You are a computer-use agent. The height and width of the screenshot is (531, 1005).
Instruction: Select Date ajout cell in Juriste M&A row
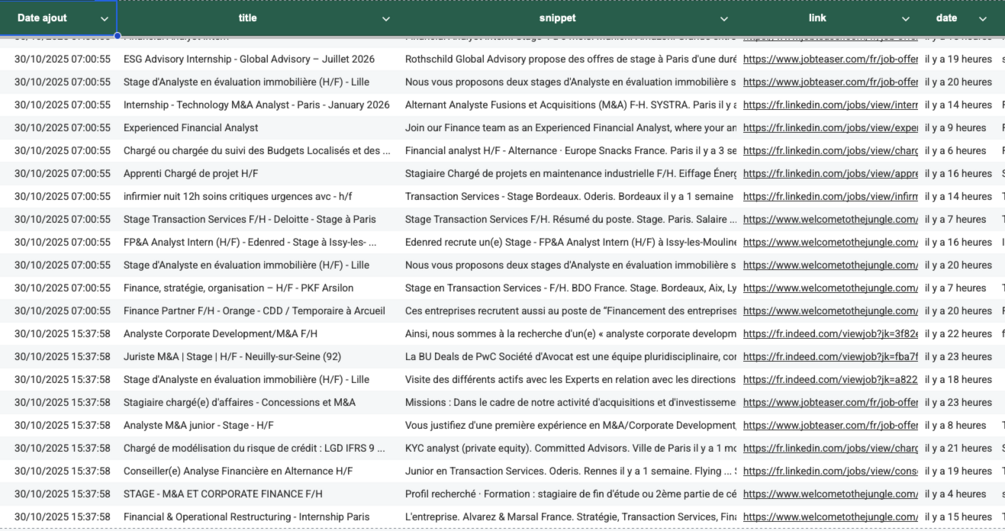[x=62, y=357]
